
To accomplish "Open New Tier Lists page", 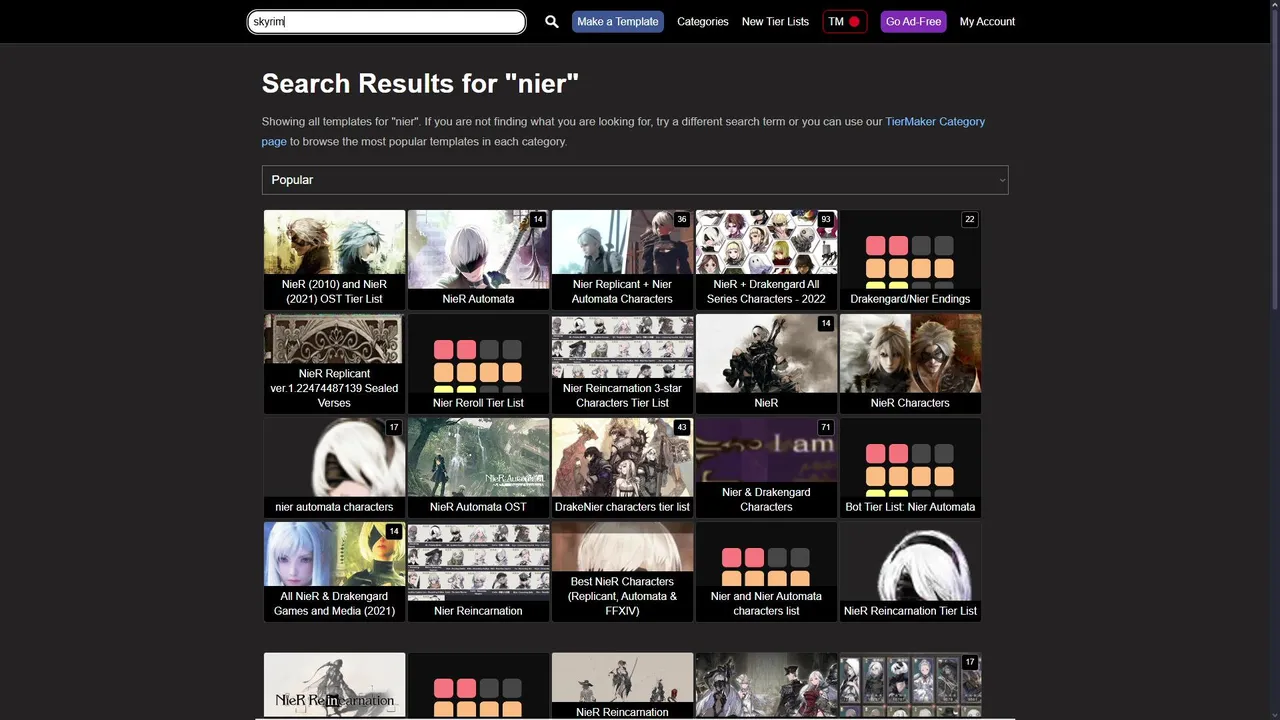I will 775,21.
